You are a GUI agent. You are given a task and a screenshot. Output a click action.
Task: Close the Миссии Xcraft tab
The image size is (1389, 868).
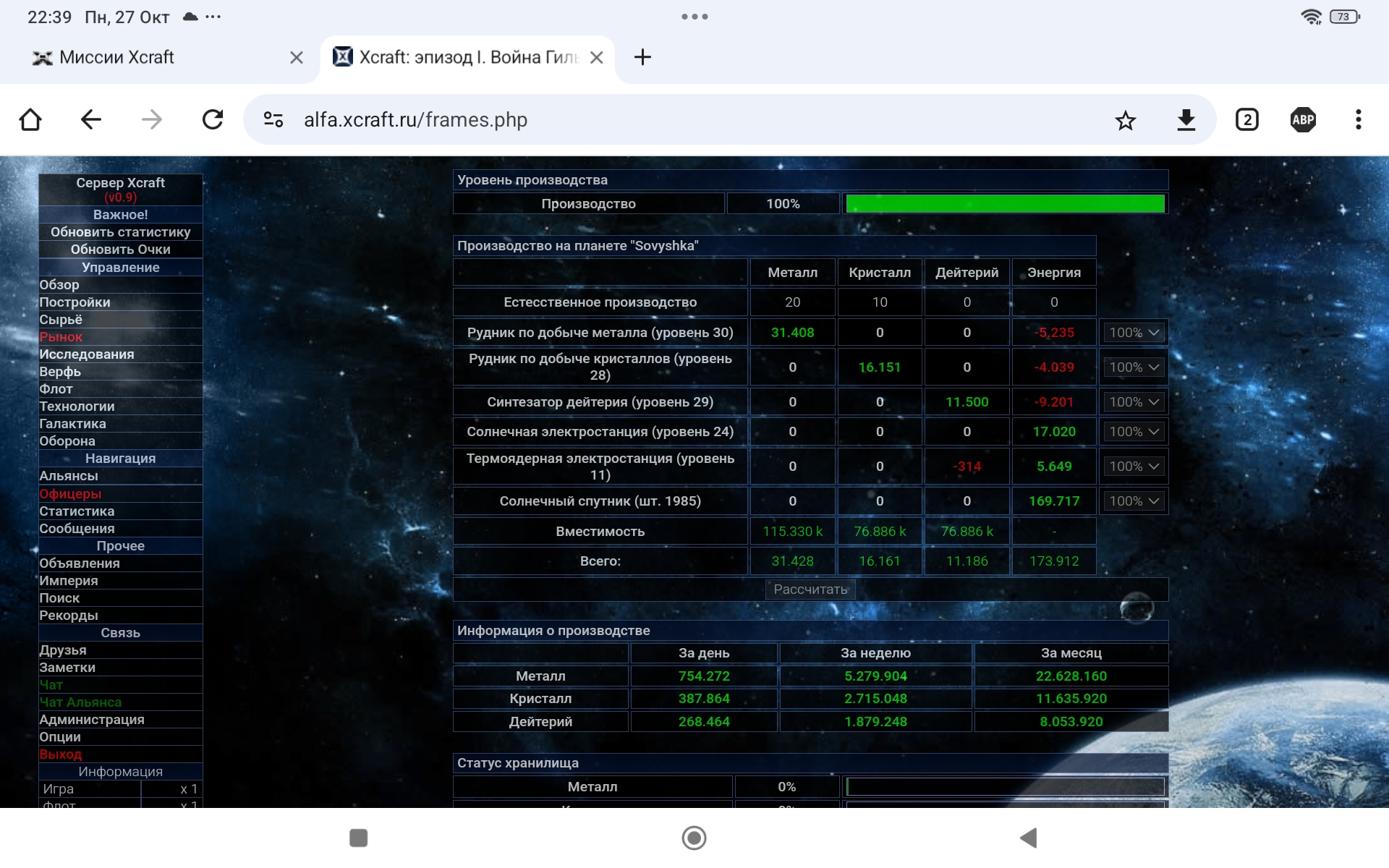296,58
